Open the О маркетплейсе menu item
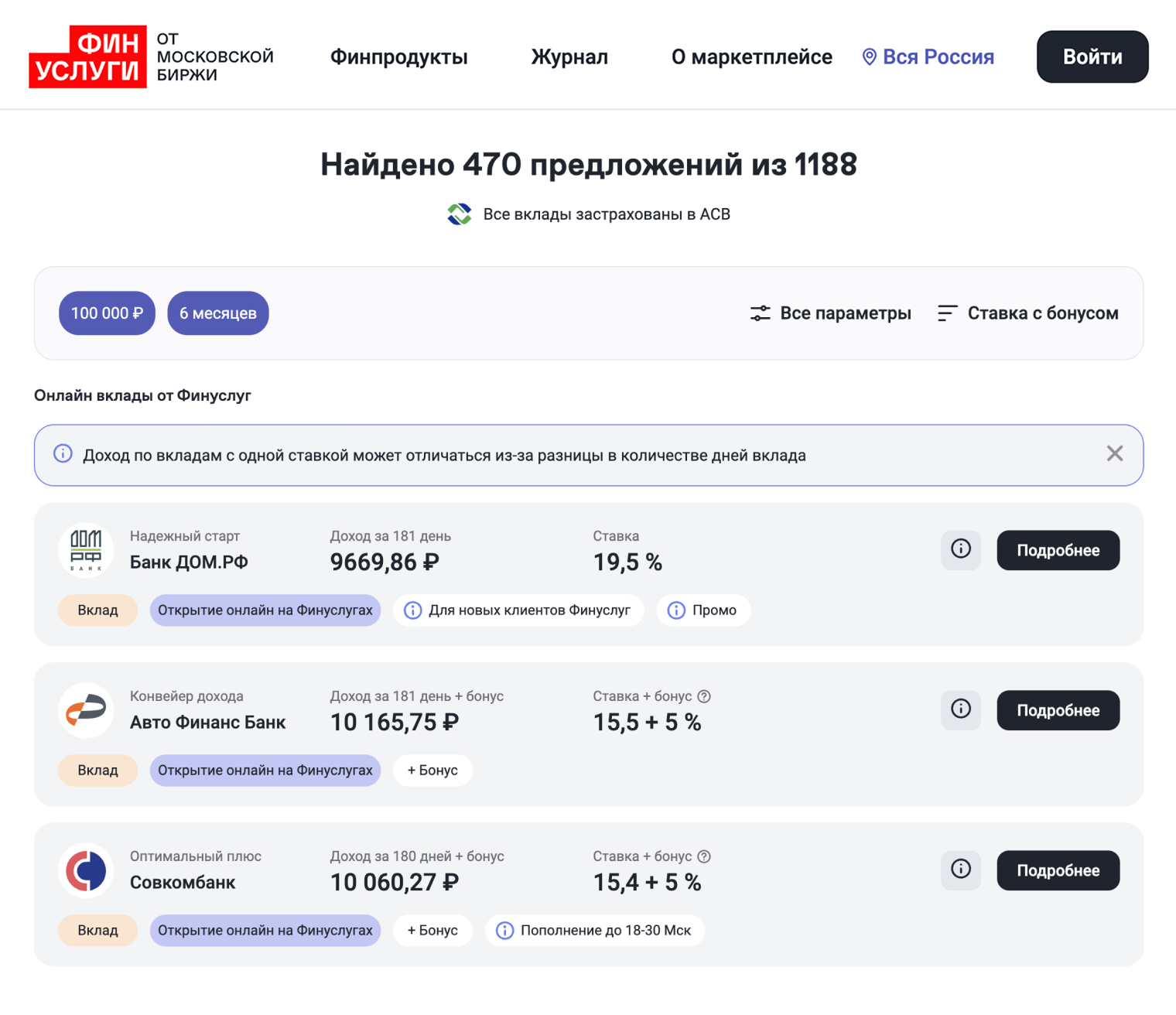 (x=751, y=56)
